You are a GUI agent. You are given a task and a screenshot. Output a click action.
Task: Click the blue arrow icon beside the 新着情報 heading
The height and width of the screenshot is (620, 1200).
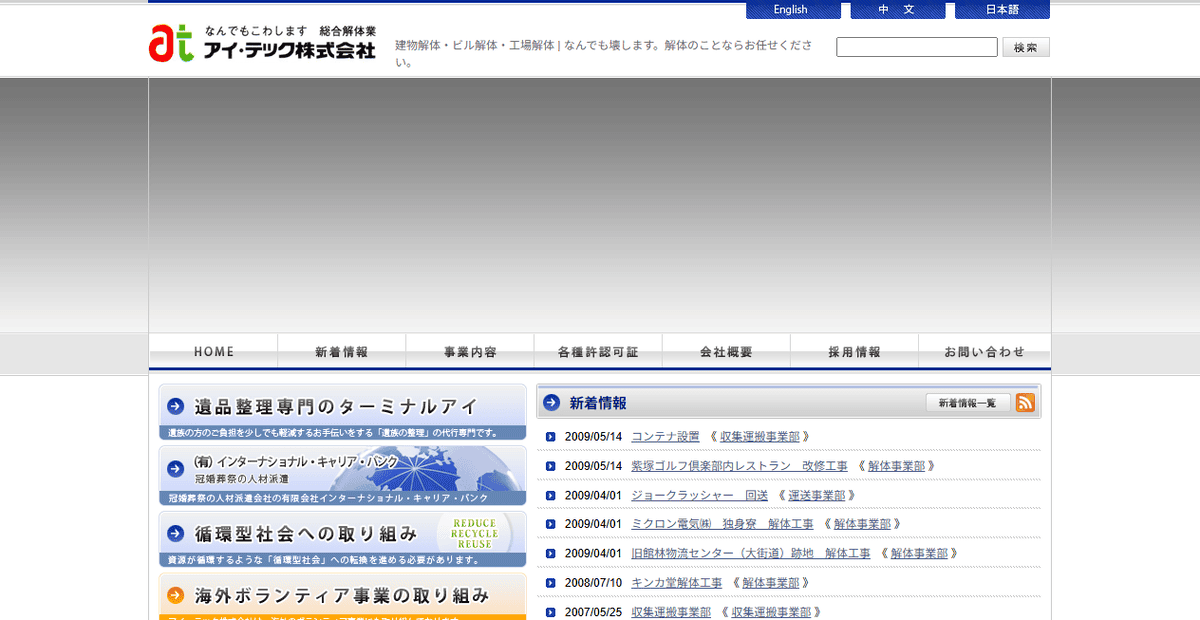pyautogui.click(x=550, y=402)
